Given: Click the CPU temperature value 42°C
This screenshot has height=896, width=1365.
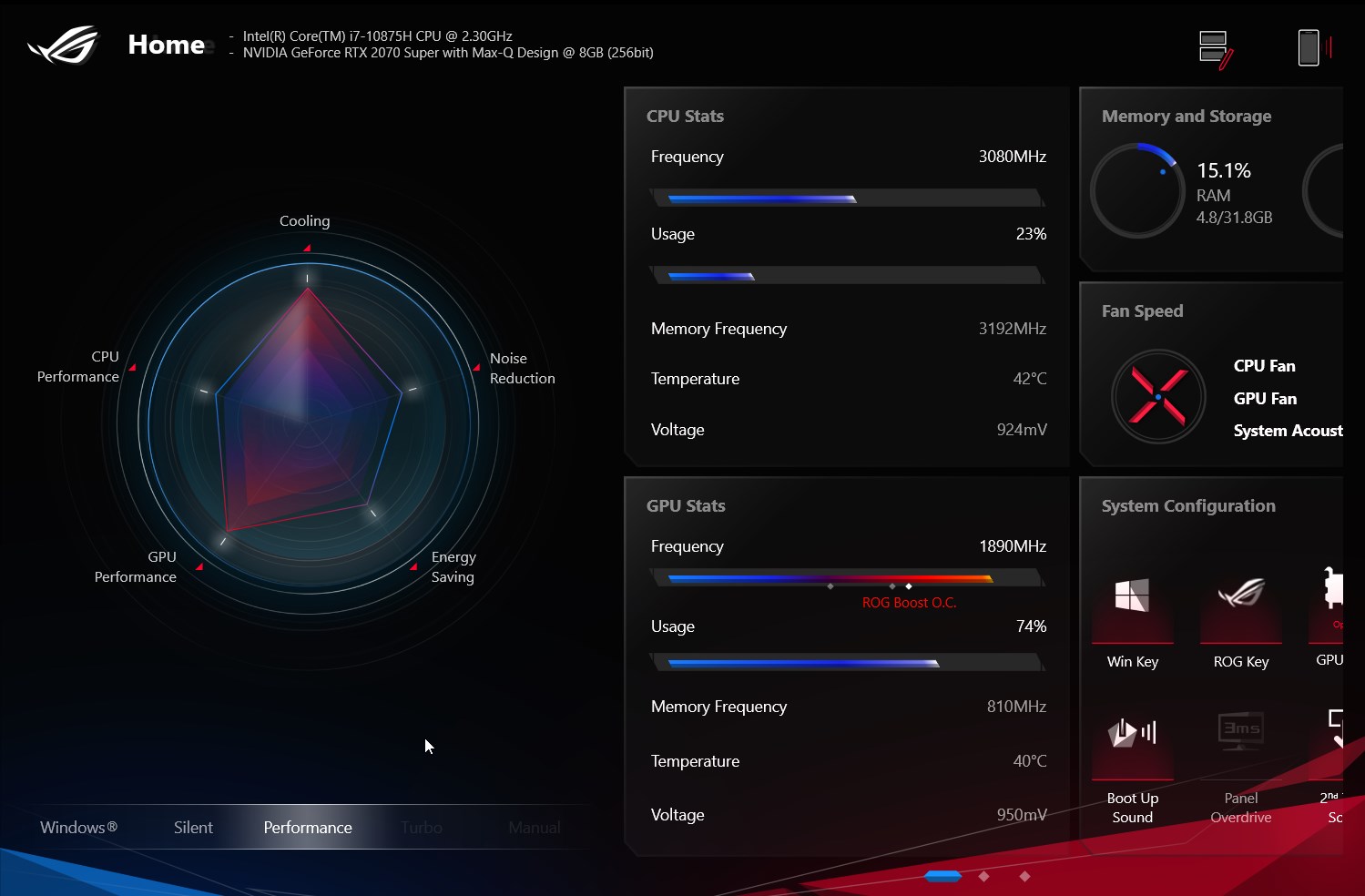Looking at the screenshot, I should pos(1030,379).
